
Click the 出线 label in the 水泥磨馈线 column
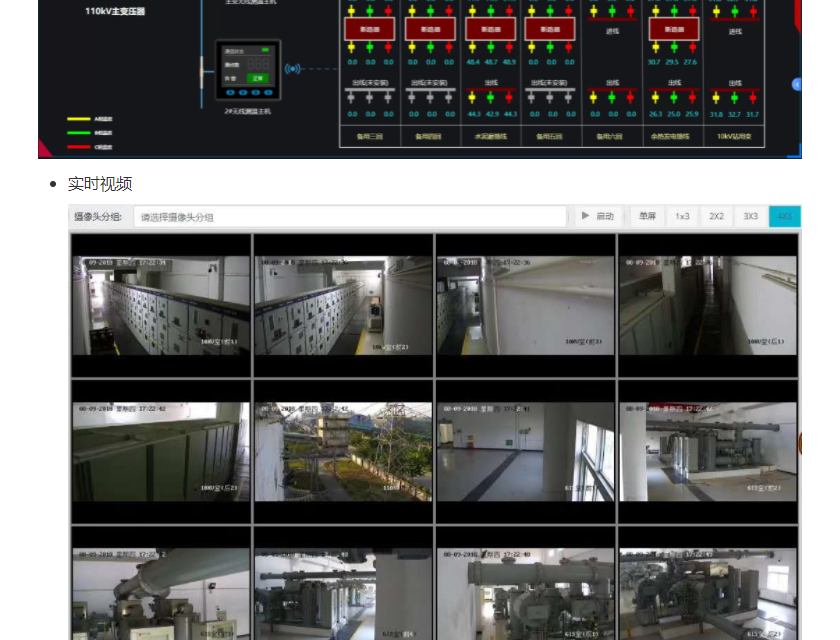pos(491,82)
